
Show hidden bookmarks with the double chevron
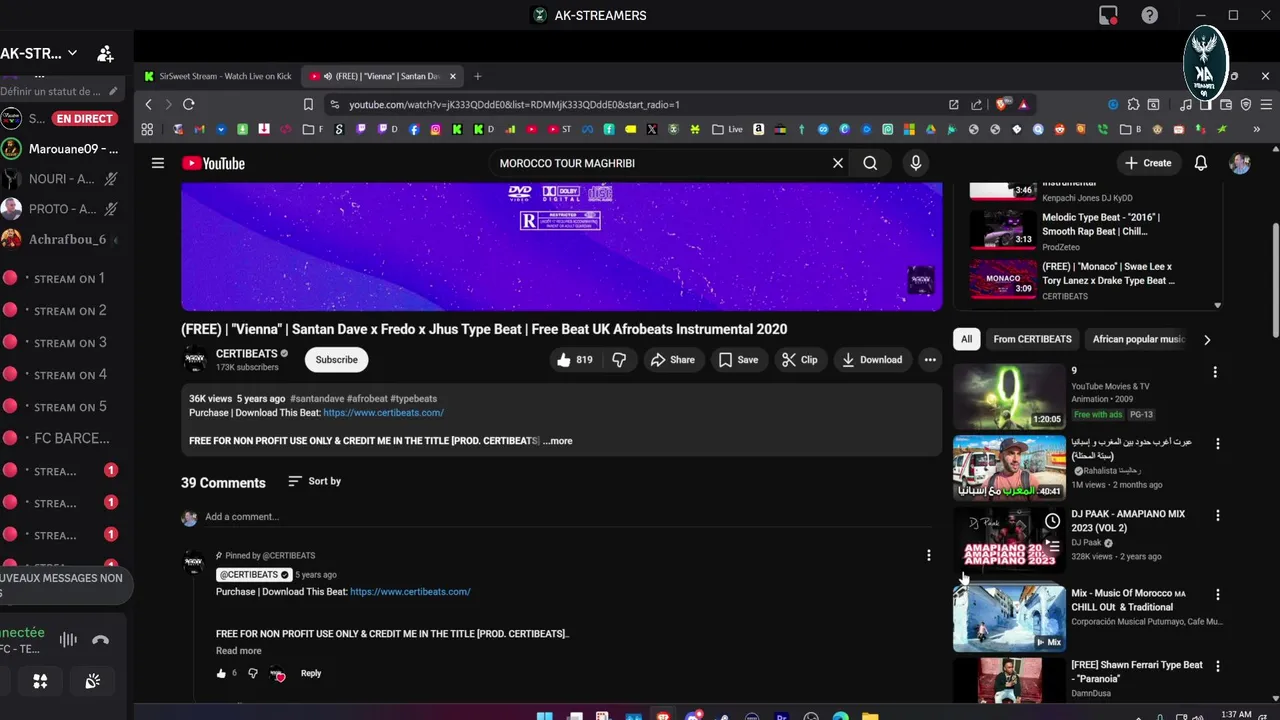[x=1257, y=129]
